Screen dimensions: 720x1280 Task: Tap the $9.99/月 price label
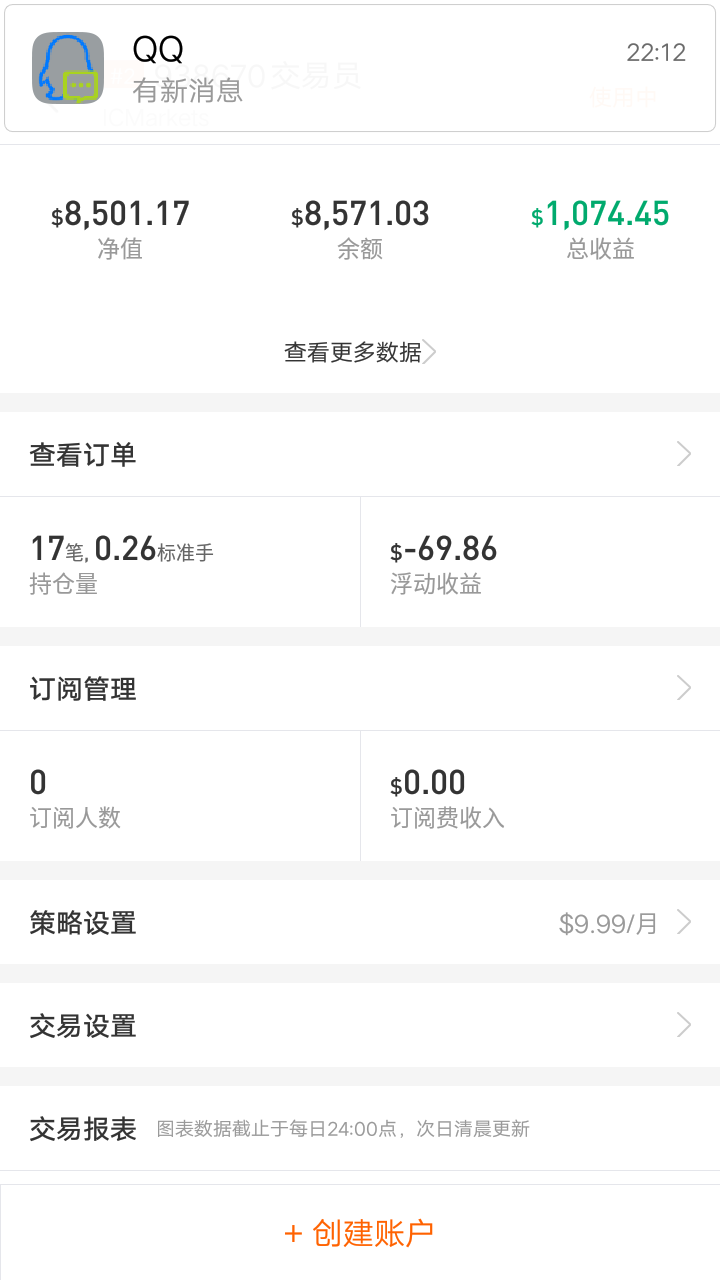(608, 923)
